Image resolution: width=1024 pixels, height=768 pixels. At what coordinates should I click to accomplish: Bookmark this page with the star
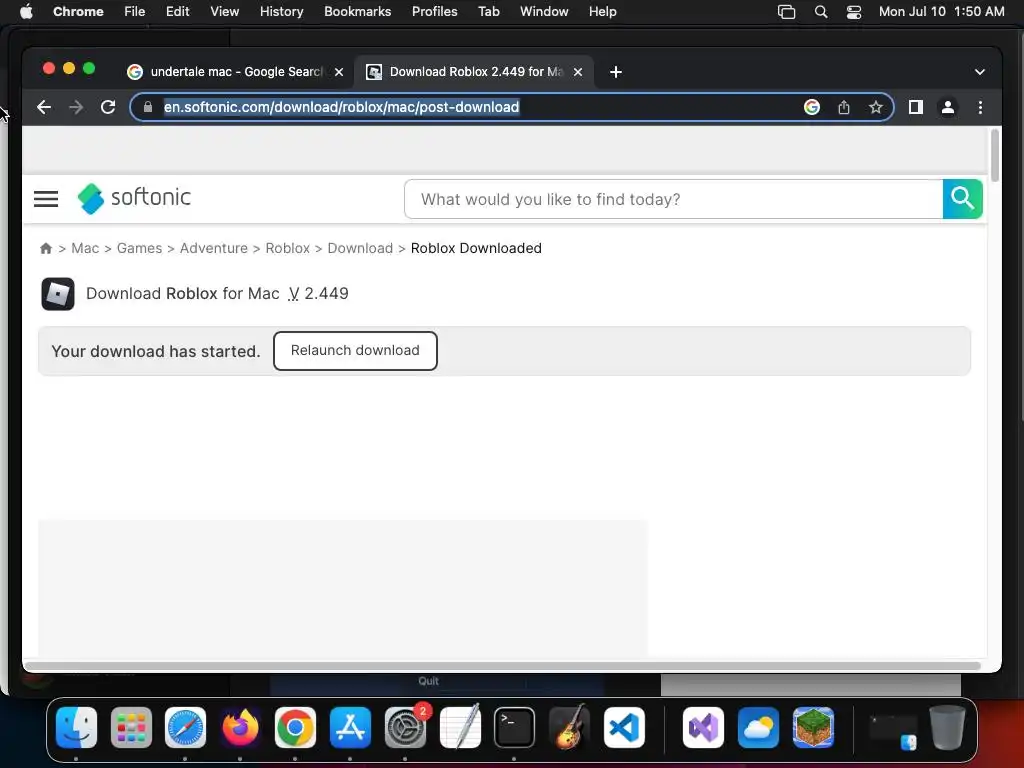[876, 107]
